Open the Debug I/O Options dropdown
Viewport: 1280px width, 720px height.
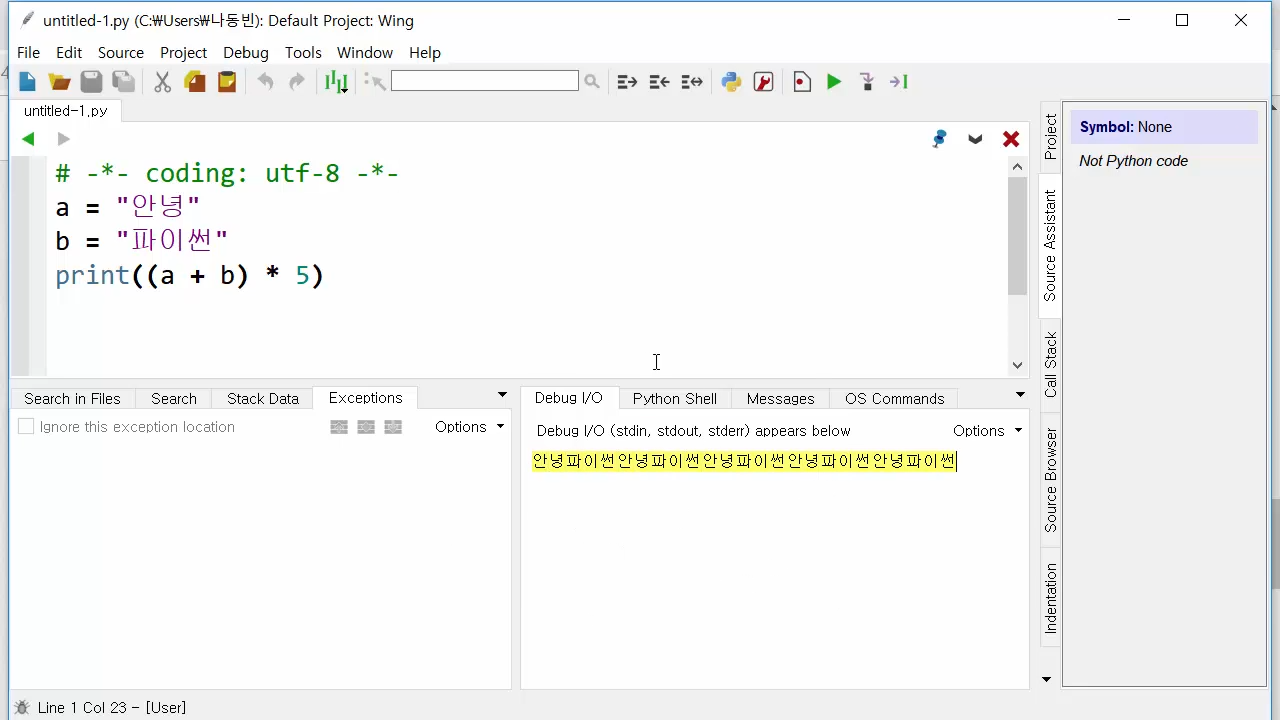[x=987, y=431]
